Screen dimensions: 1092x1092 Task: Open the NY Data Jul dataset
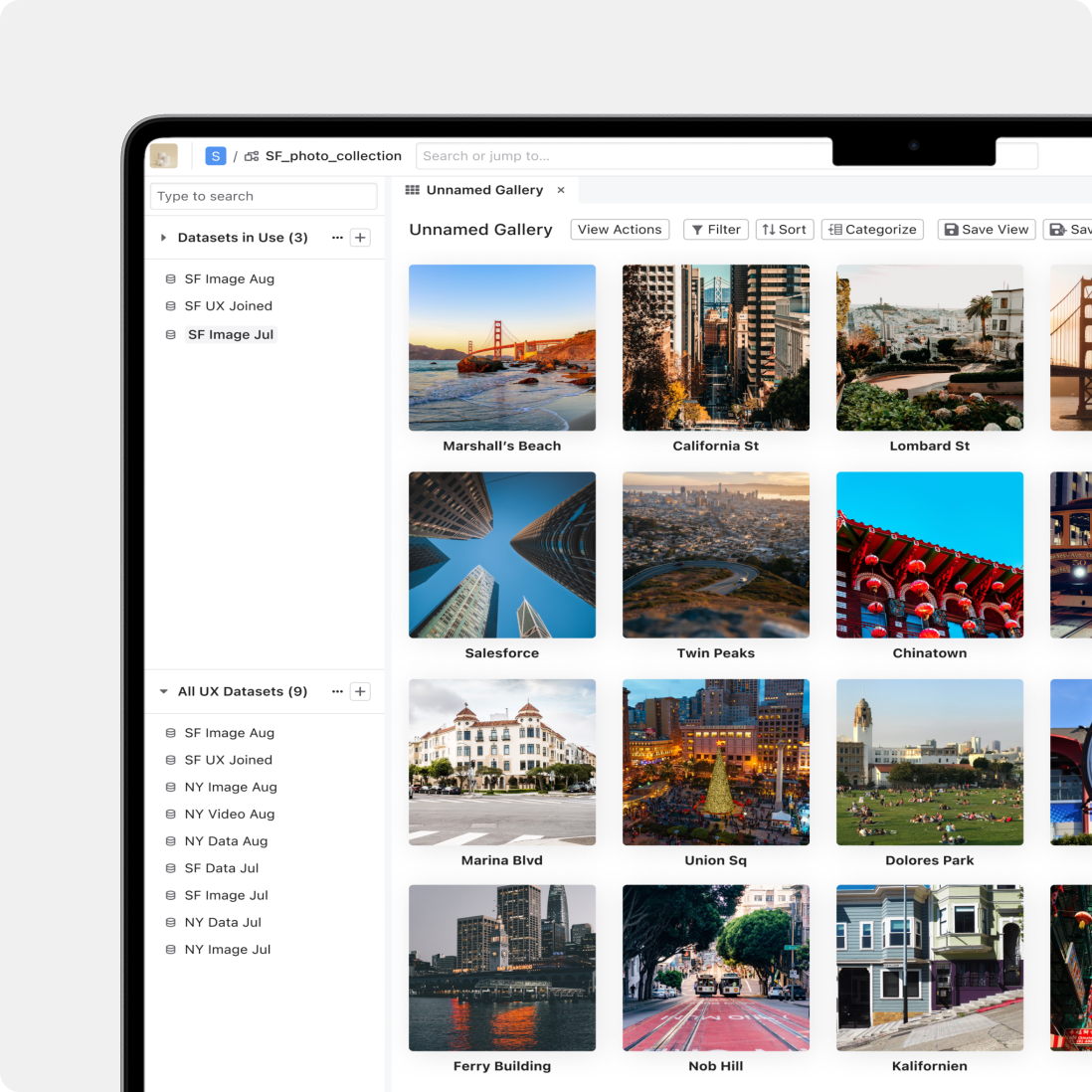click(223, 923)
